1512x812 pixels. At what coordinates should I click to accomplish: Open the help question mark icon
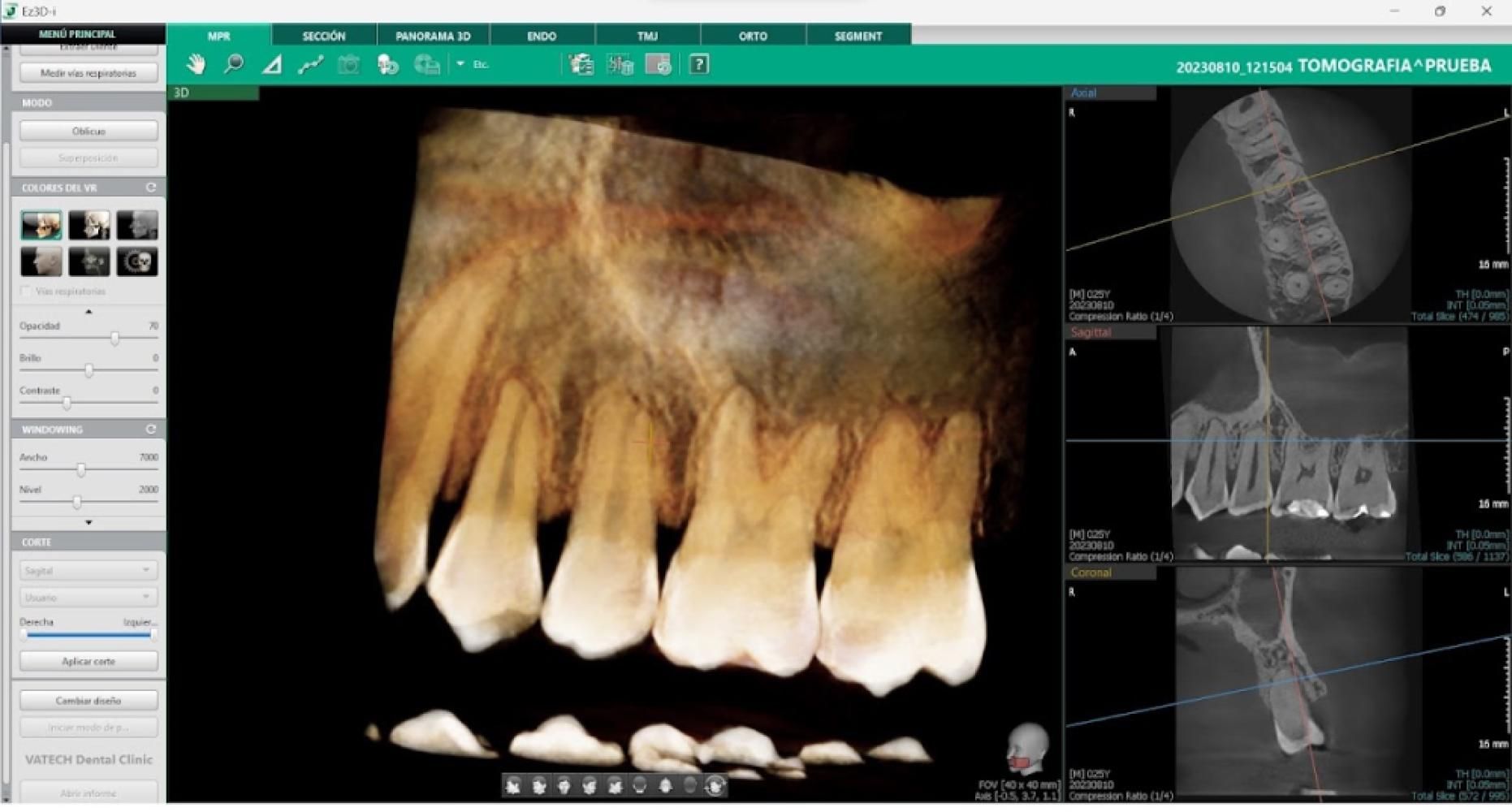tap(699, 64)
